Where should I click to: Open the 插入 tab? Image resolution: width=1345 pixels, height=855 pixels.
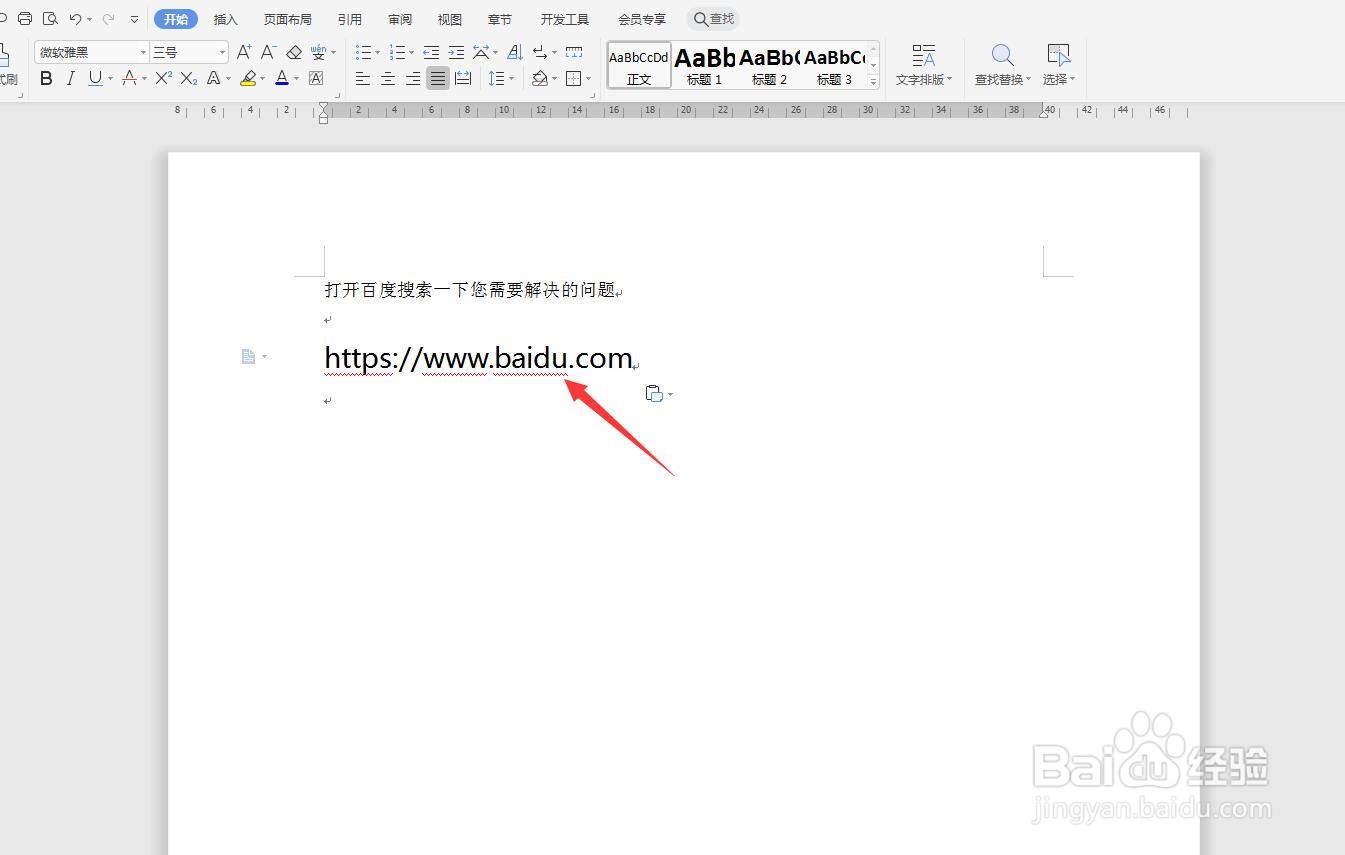coord(226,19)
